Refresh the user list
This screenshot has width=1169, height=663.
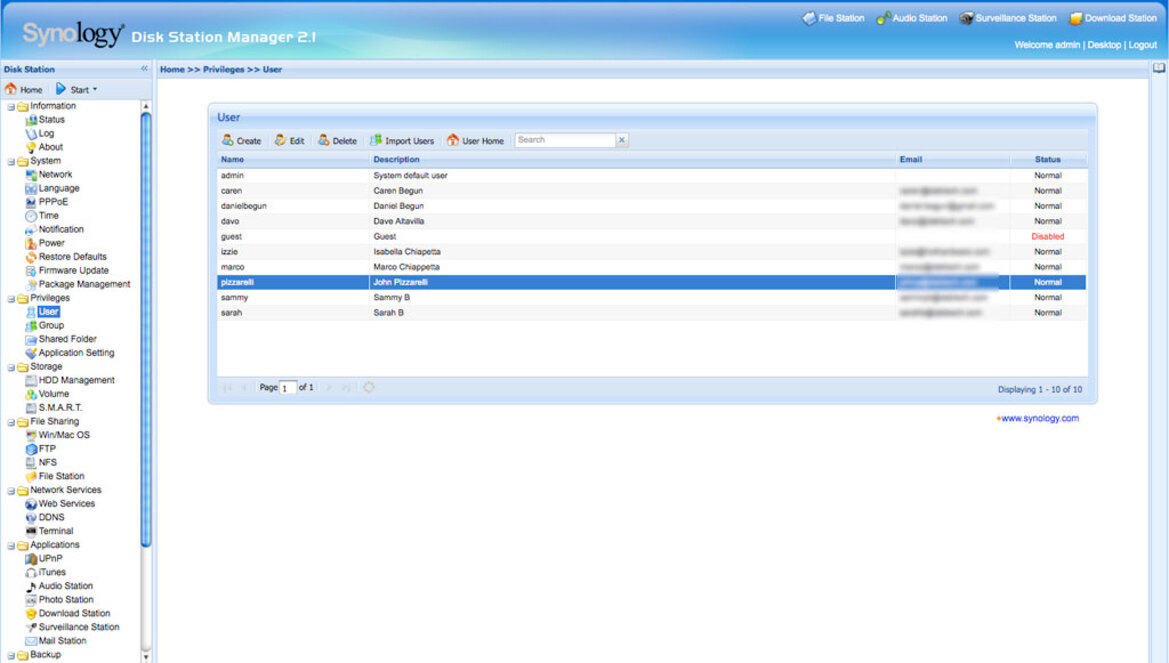pos(368,387)
